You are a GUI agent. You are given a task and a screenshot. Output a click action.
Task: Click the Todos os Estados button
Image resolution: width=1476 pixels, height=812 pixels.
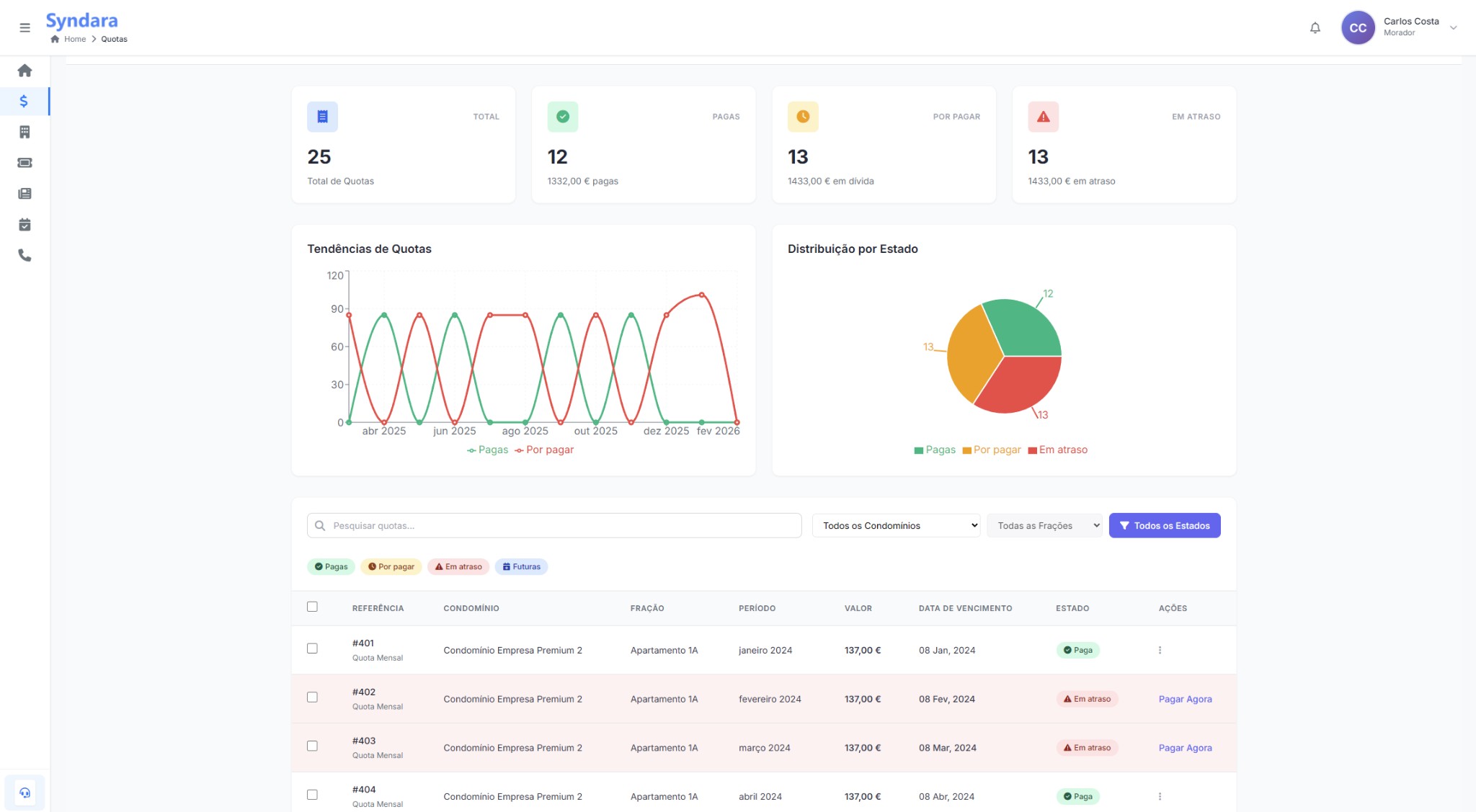pyautogui.click(x=1164, y=526)
